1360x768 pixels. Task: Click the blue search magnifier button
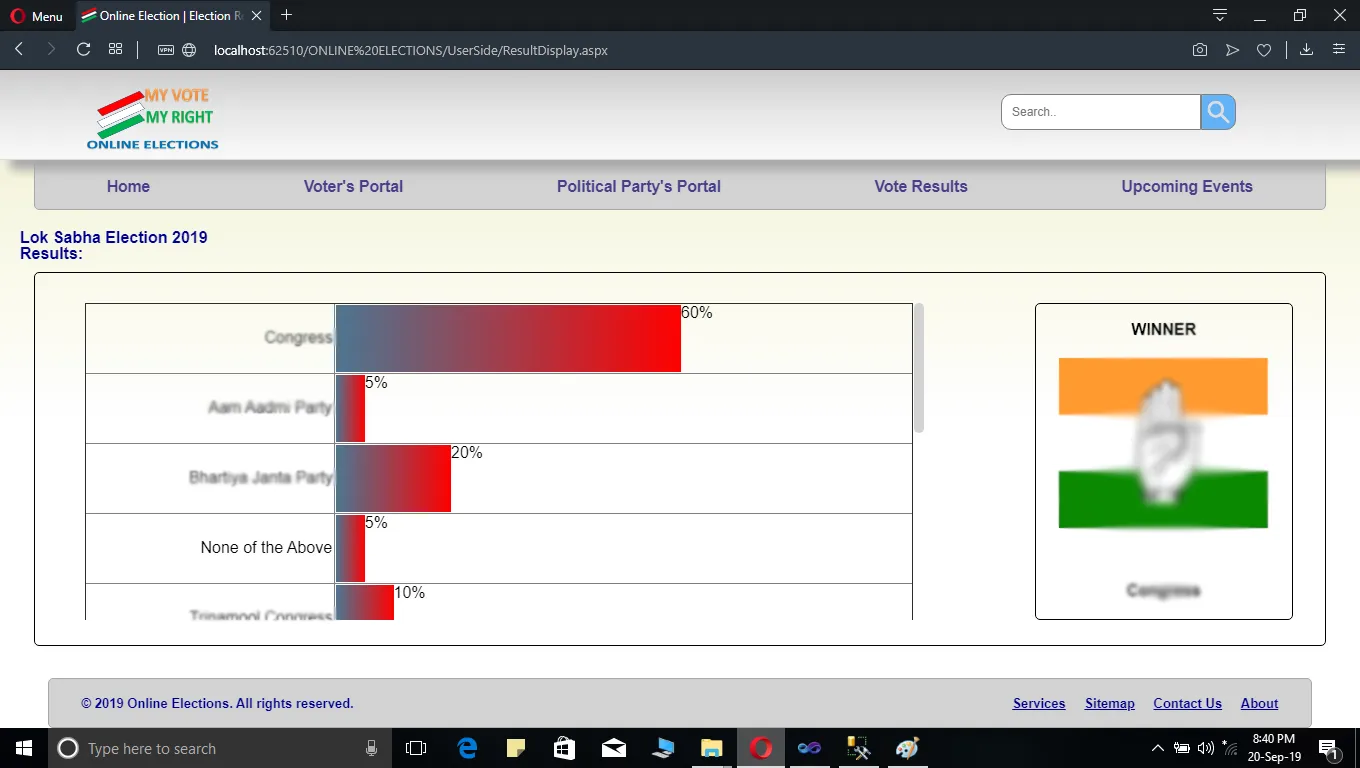pyautogui.click(x=1218, y=112)
